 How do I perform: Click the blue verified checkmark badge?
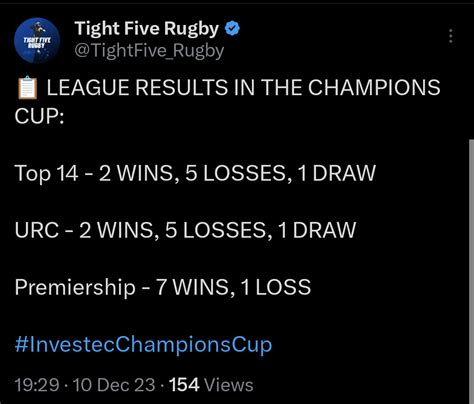(x=232, y=28)
